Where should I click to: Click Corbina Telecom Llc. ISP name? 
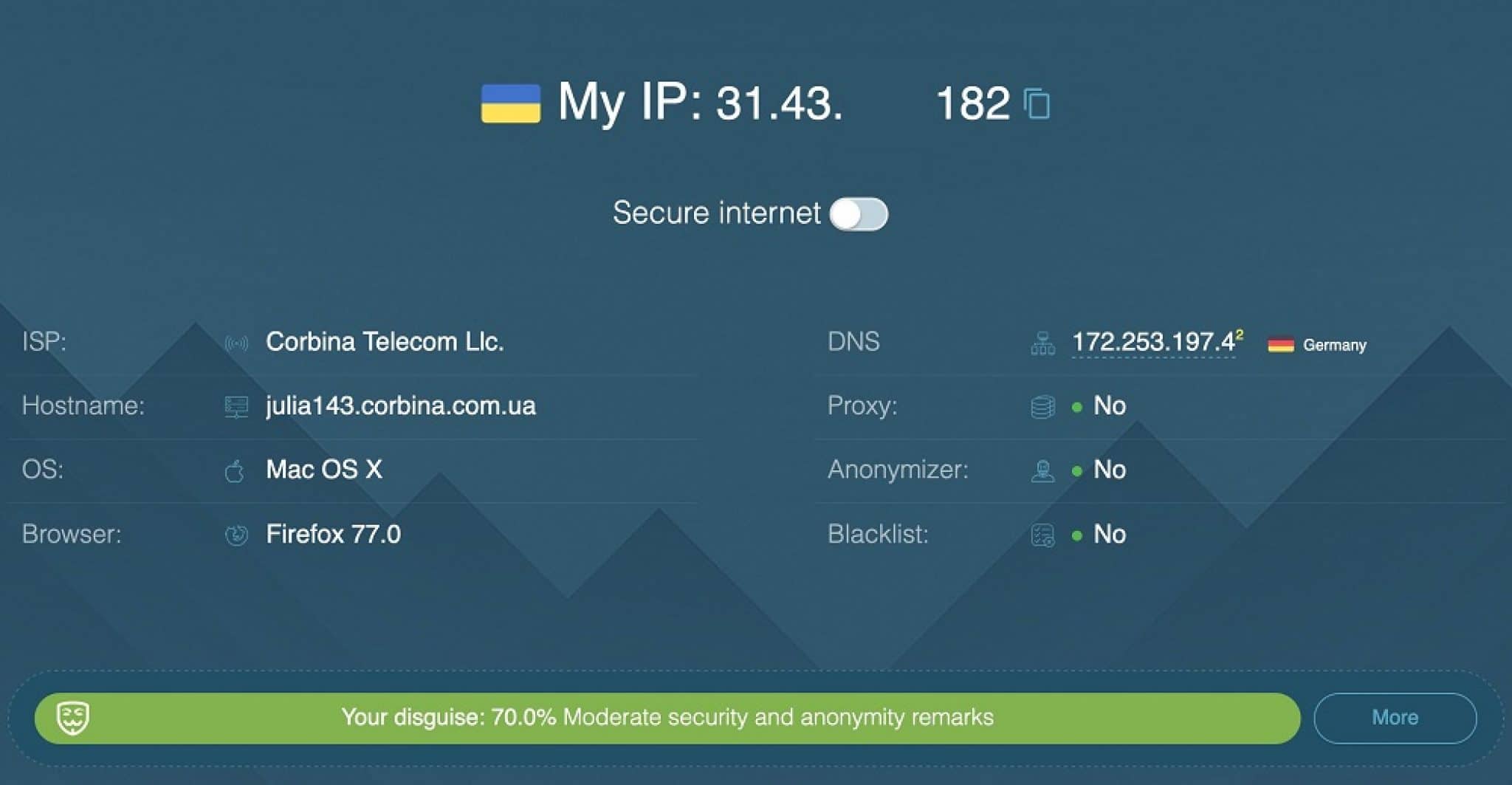coord(385,342)
